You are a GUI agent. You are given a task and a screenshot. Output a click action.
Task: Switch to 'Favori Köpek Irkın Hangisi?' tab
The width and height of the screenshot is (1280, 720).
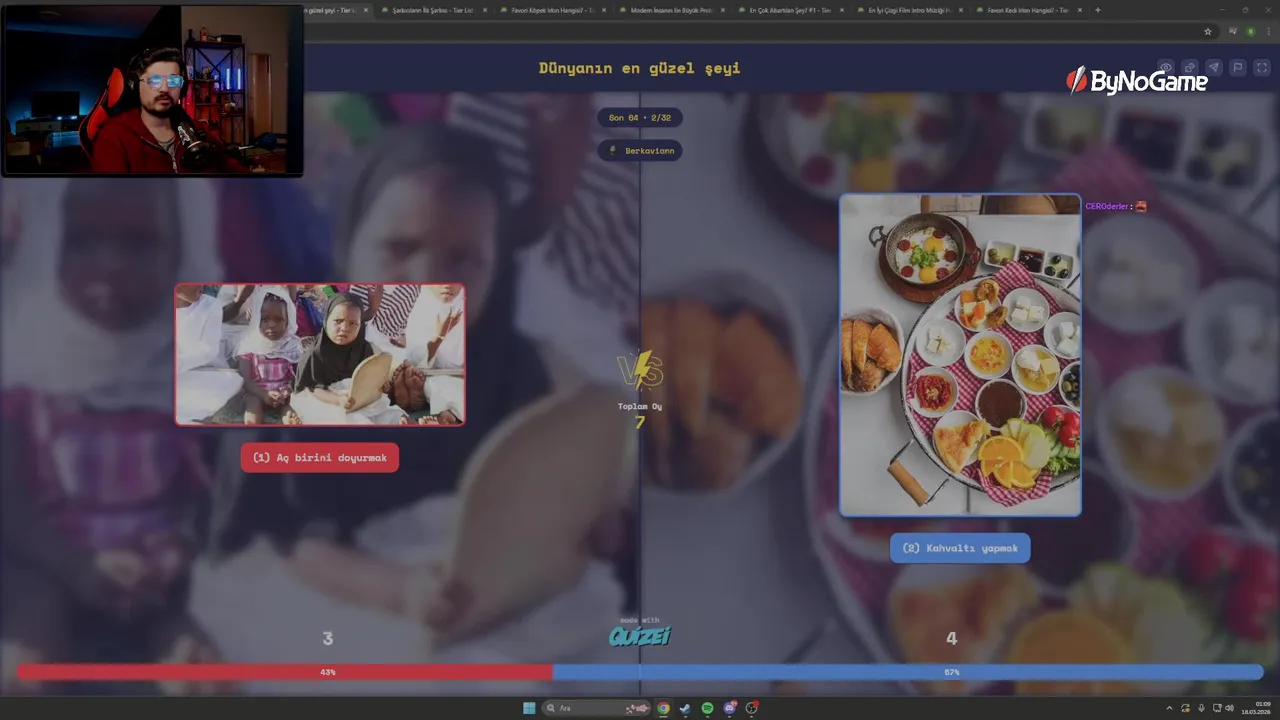pyautogui.click(x=553, y=10)
